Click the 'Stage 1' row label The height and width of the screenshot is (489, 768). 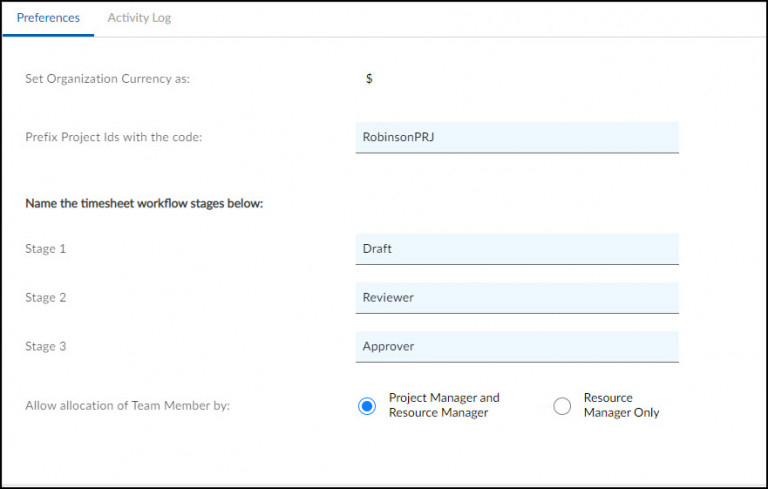coord(46,249)
